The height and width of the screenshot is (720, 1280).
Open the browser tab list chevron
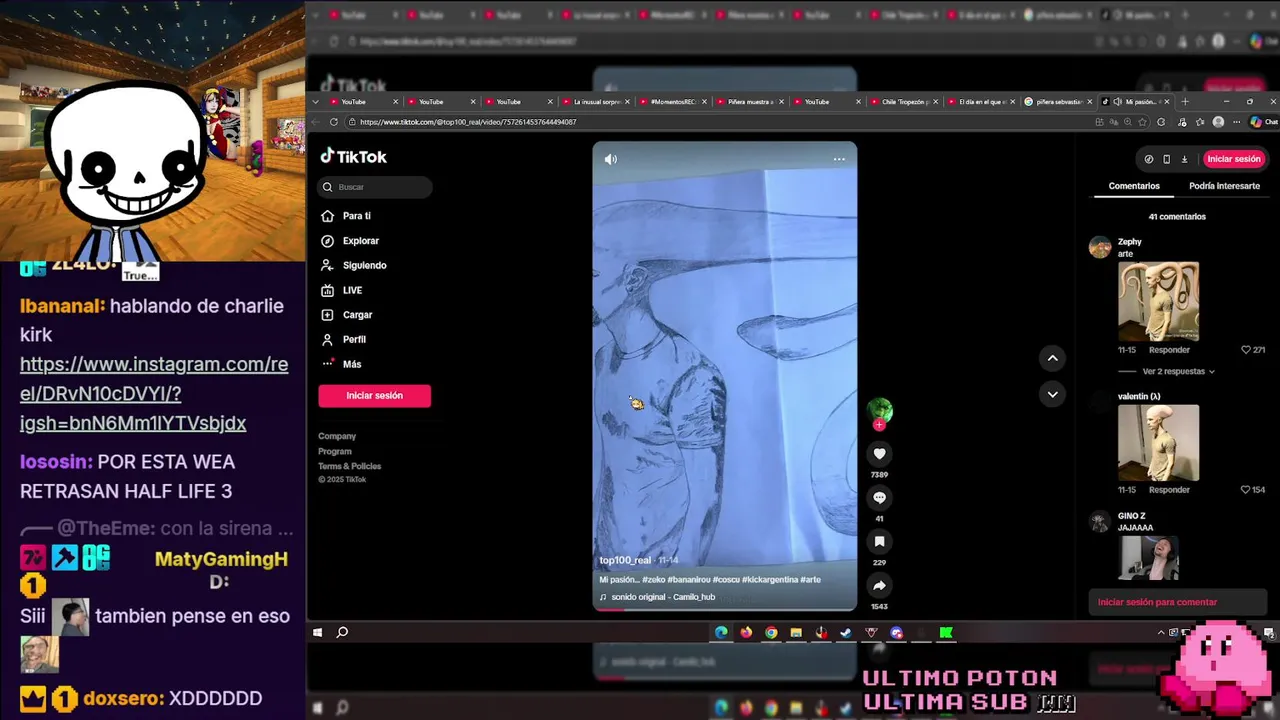316,102
